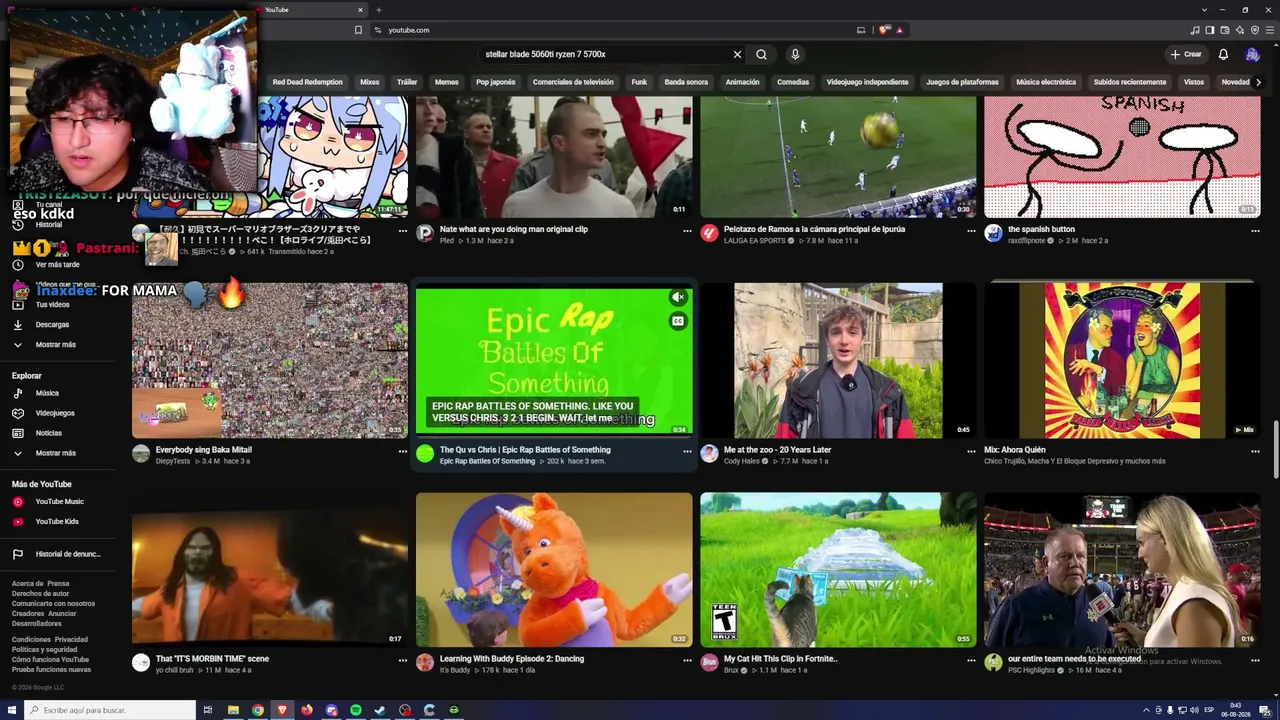Open the Windows Start menu
Screen dimensions: 1280x720
point(12,710)
